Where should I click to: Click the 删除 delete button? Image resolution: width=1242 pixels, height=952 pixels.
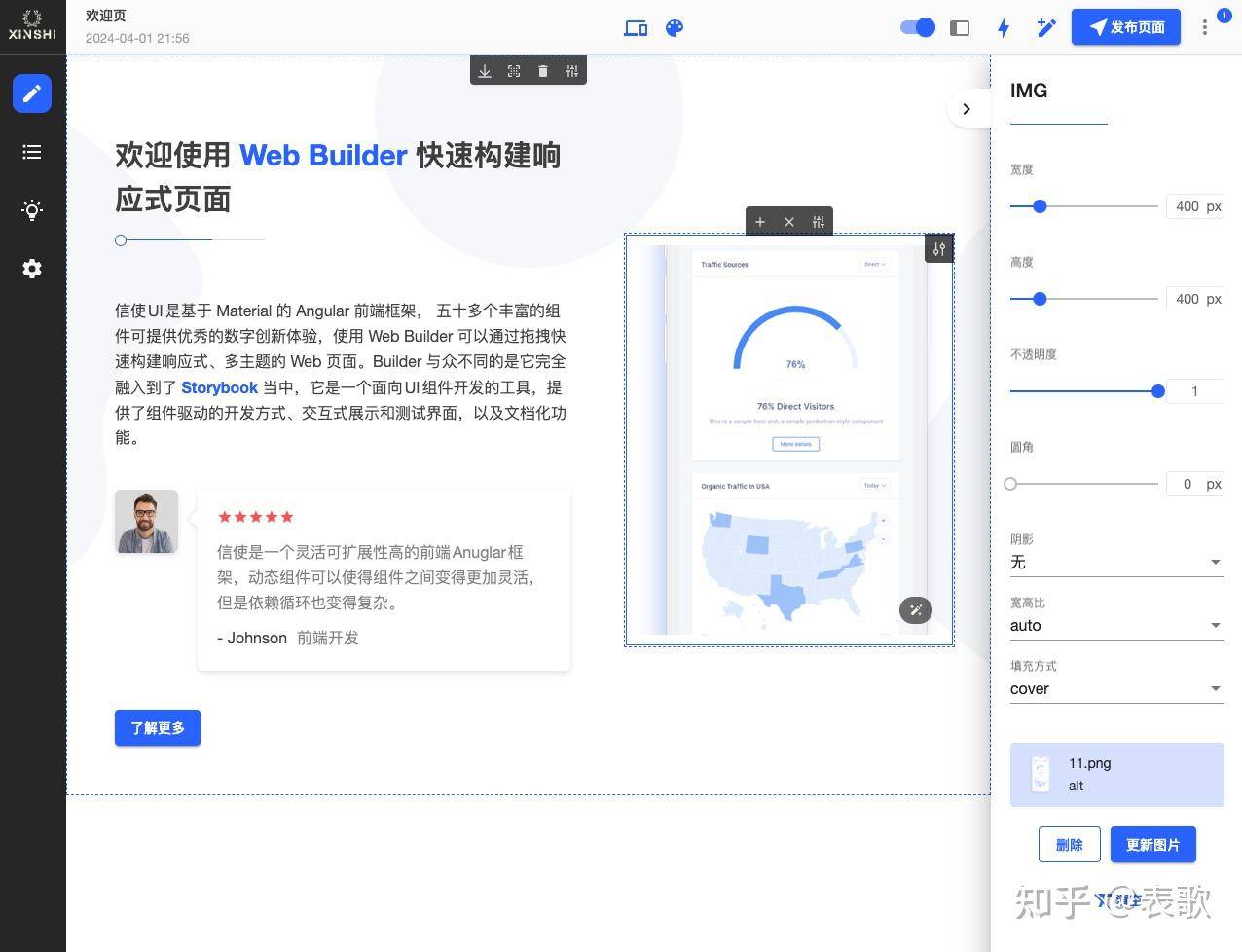(x=1069, y=845)
